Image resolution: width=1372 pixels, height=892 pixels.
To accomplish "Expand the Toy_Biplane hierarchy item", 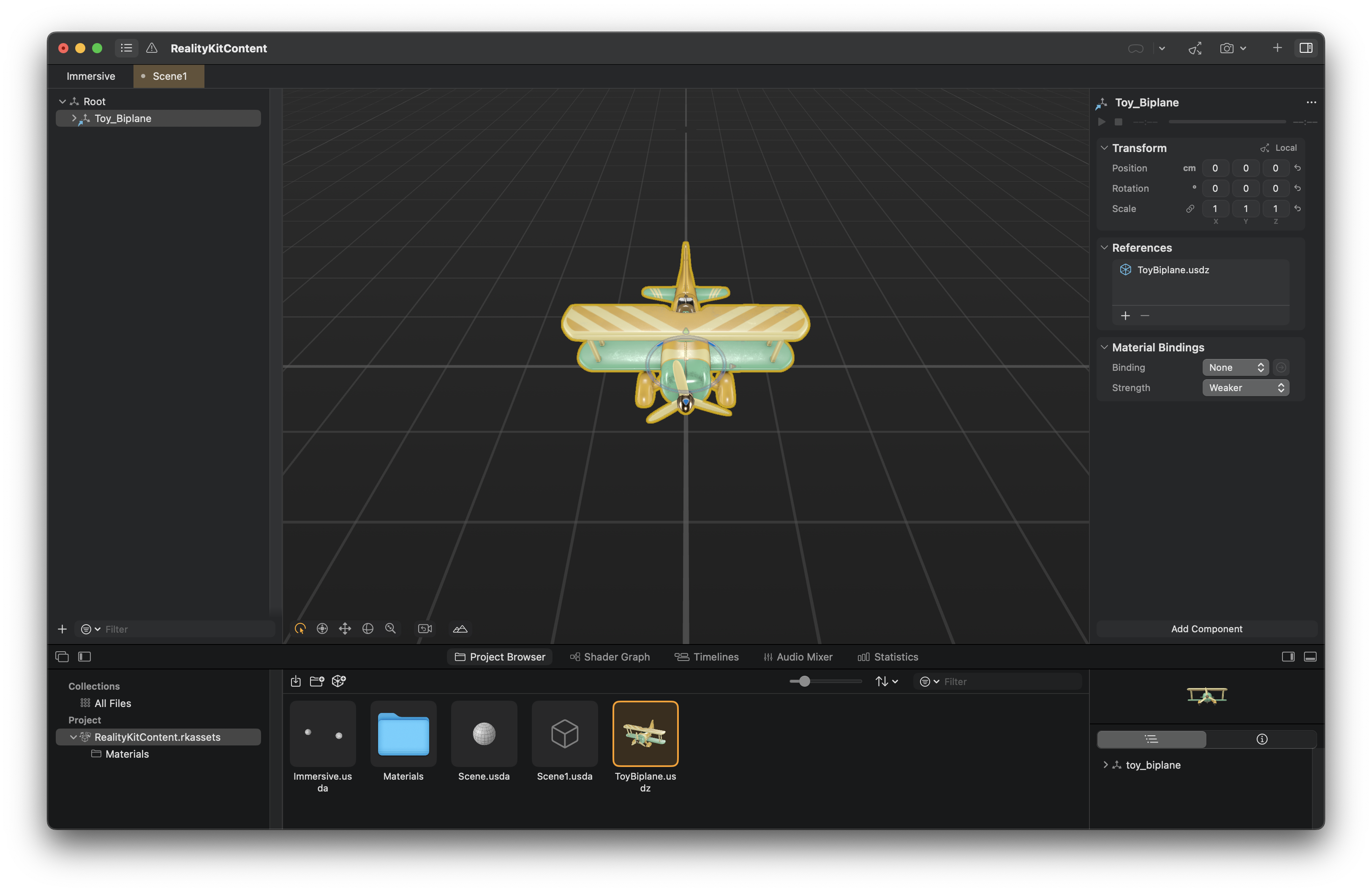I will click(x=74, y=118).
